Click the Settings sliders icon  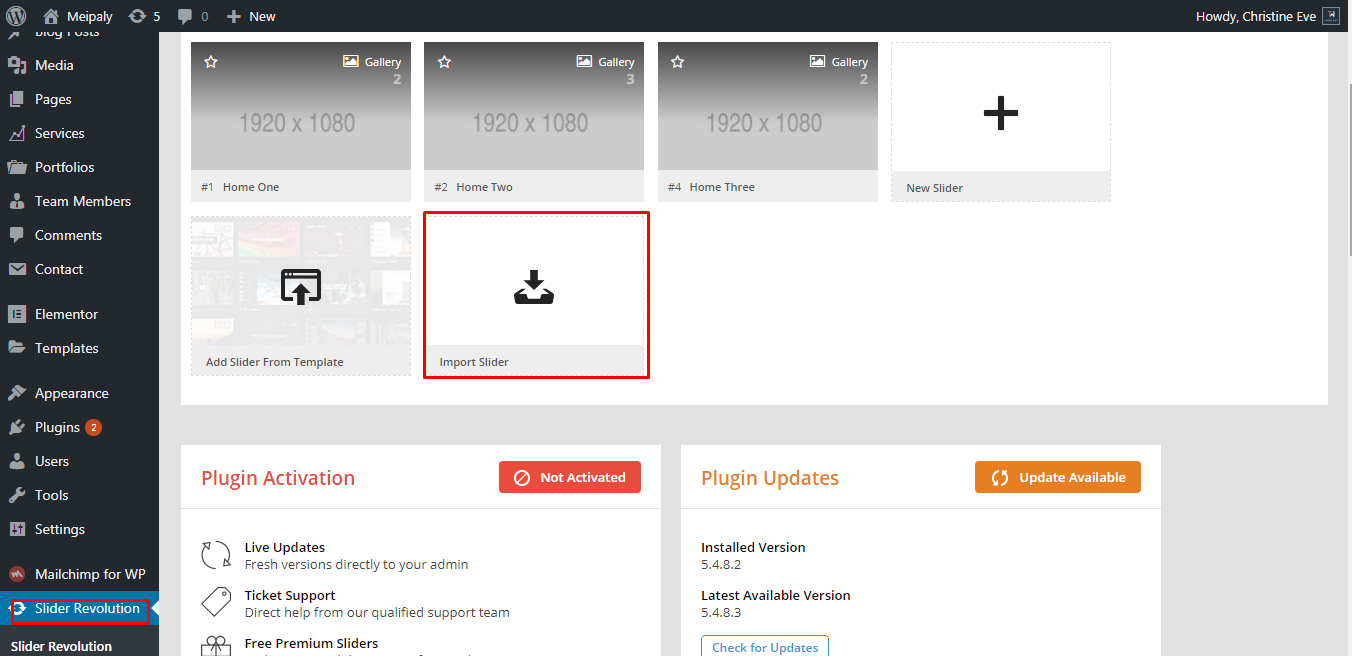[17, 529]
